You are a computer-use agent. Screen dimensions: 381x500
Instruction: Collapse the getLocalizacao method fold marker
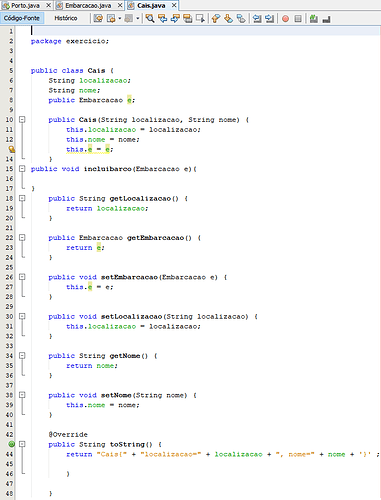[22, 198]
